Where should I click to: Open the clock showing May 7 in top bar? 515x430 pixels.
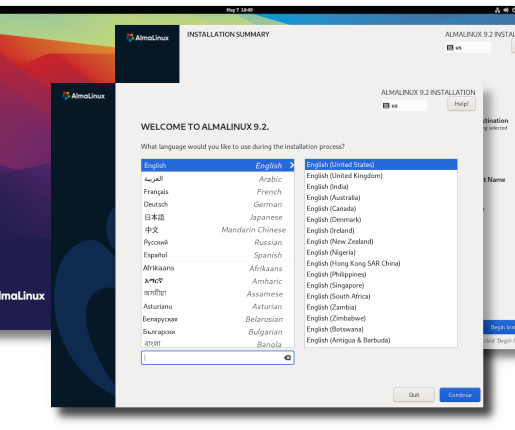[239, 10]
